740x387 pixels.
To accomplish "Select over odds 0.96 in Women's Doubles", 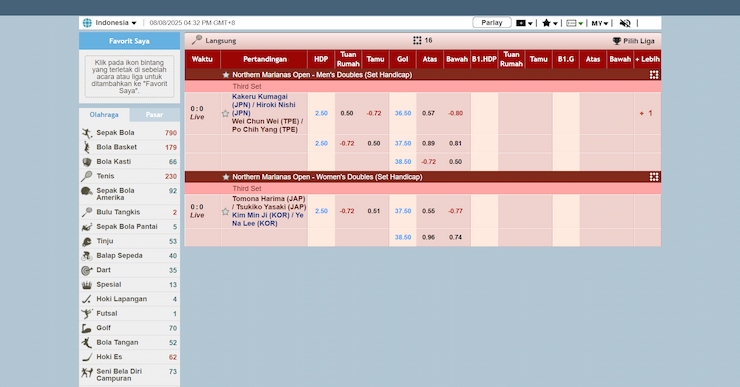I will pyautogui.click(x=429, y=237).
